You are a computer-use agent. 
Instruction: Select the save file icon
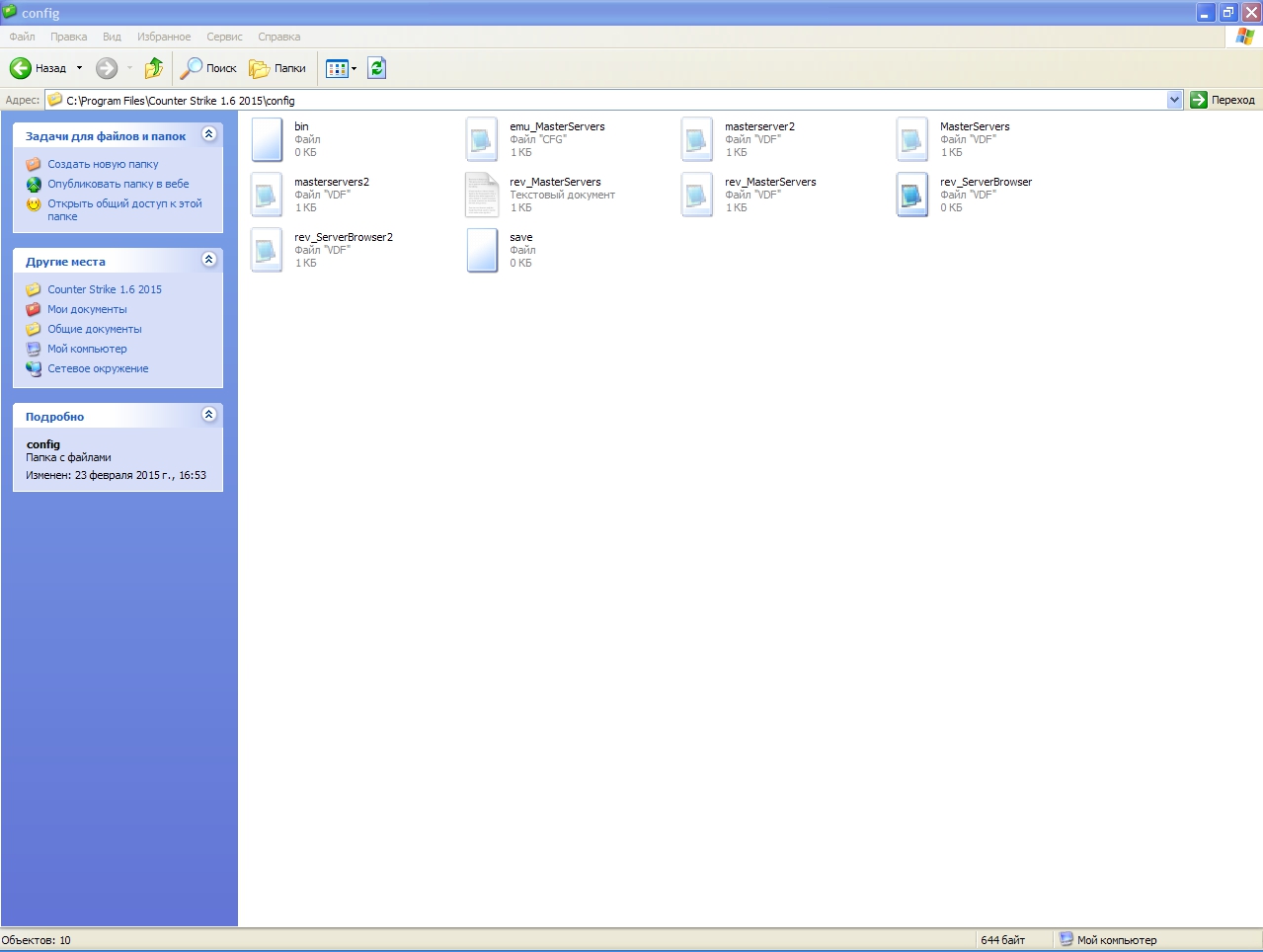[x=482, y=250]
